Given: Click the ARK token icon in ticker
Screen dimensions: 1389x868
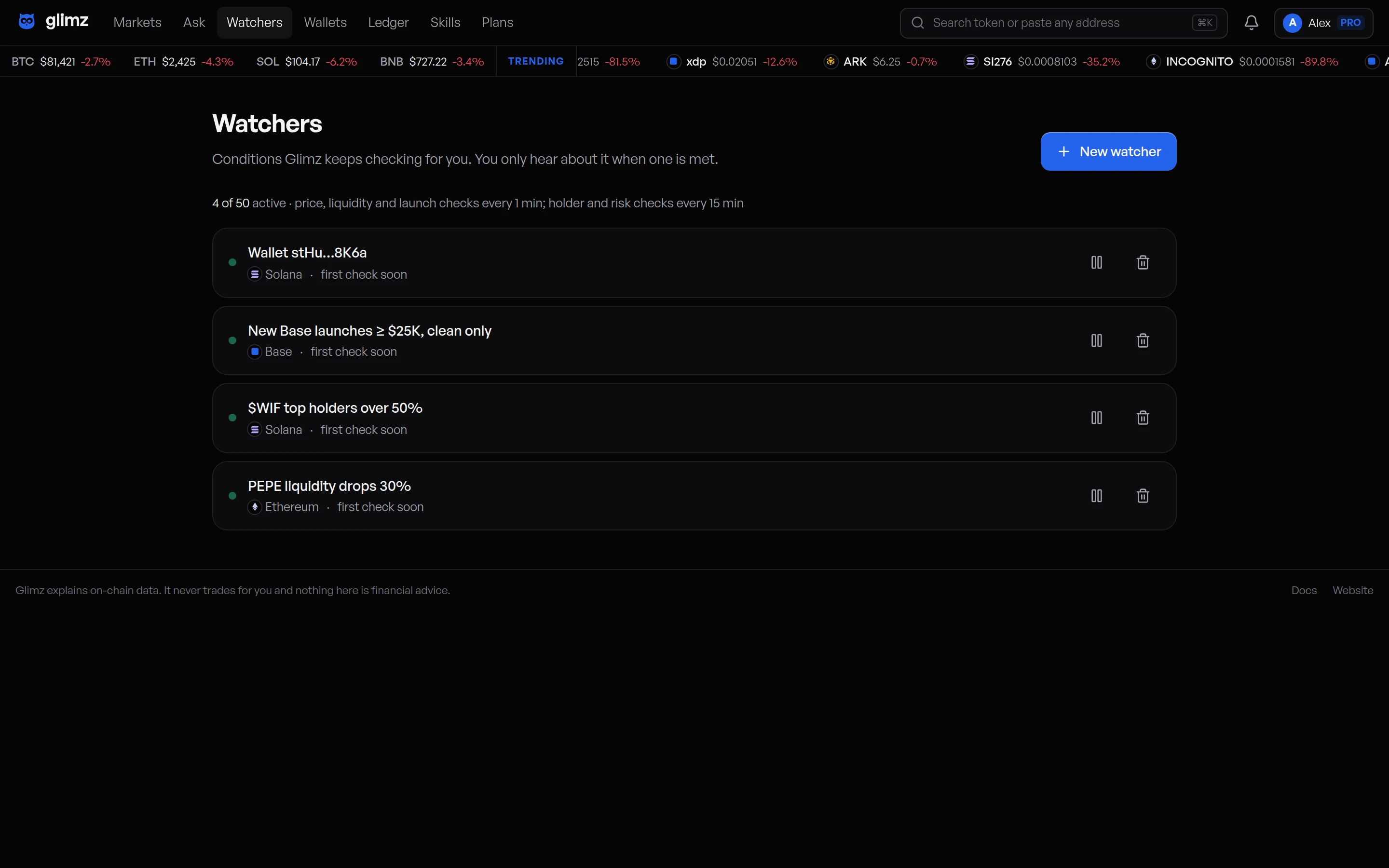Looking at the screenshot, I should click(x=831, y=61).
